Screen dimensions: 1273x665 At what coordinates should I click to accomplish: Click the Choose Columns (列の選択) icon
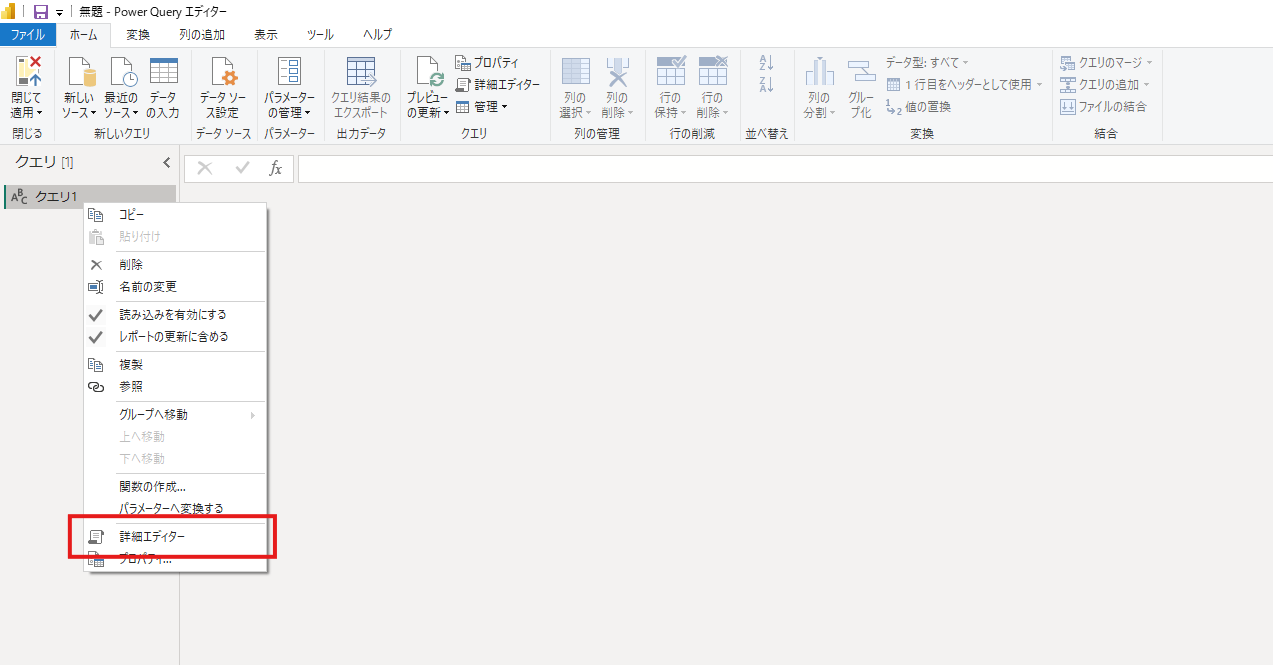(575, 73)
